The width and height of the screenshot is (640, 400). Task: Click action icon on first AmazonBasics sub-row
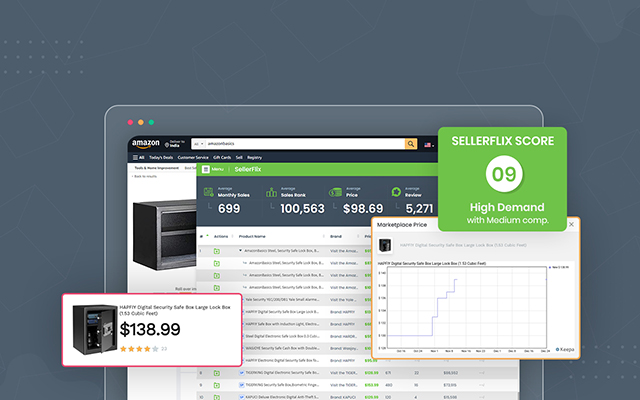point(217,264)
